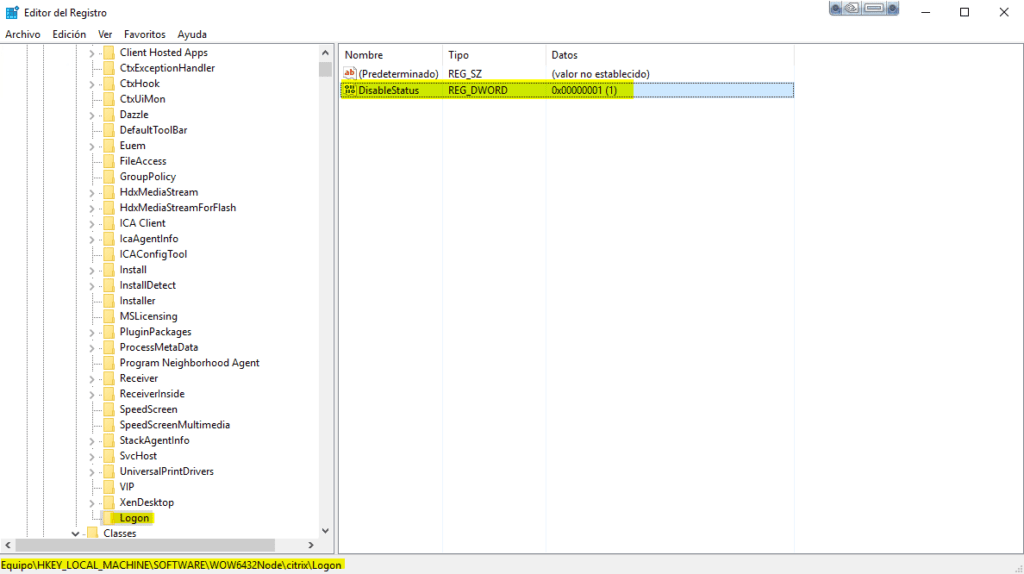Open the Ayuda menu
Viewport: 1024px width, 574px height.
point(192,34)
